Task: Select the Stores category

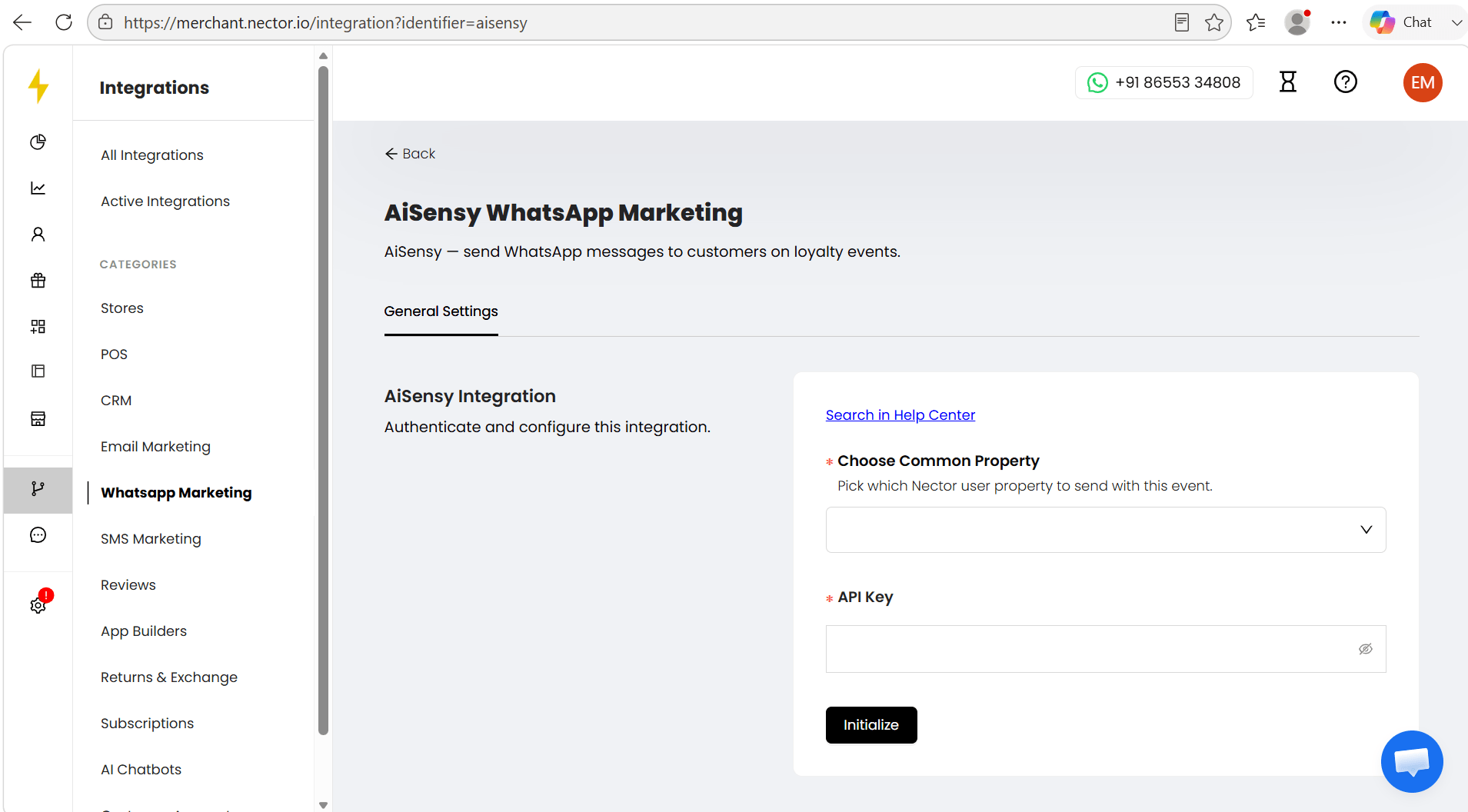Action: tap(122, 308)
